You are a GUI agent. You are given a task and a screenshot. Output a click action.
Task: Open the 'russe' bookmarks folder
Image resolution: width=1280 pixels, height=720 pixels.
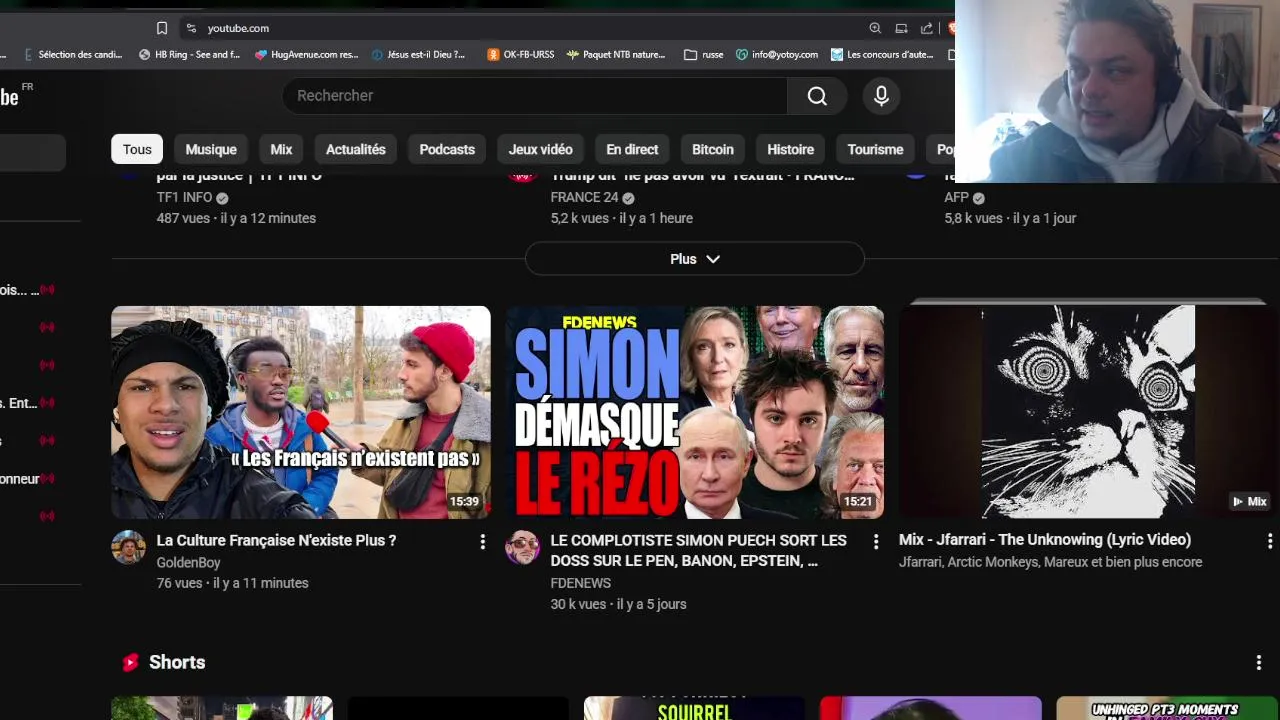point(703,55)
